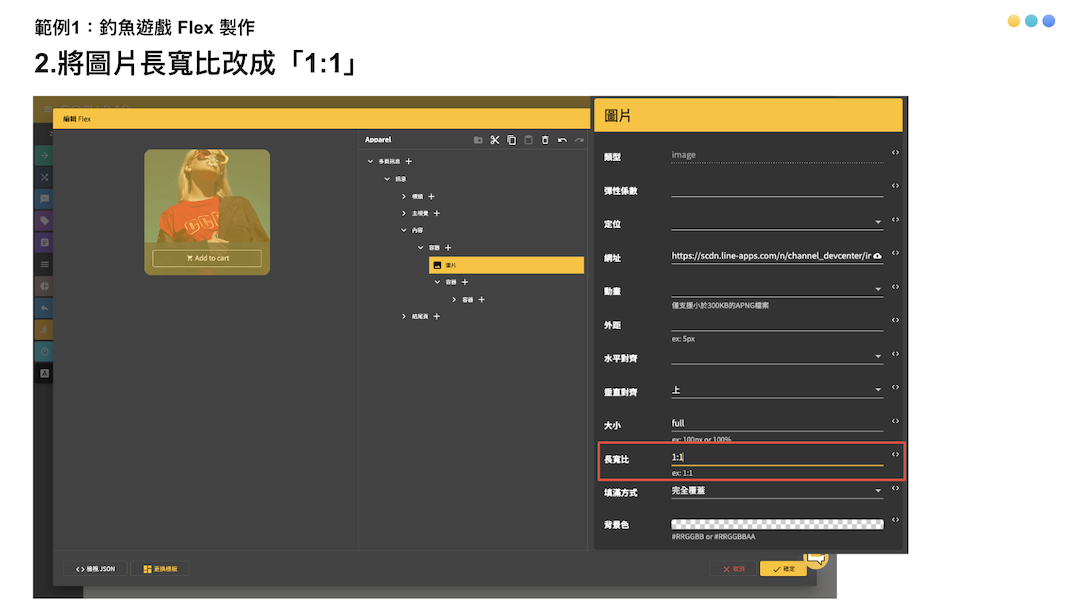
Task: Click the 彈性係數 input field
Action: 777,189
